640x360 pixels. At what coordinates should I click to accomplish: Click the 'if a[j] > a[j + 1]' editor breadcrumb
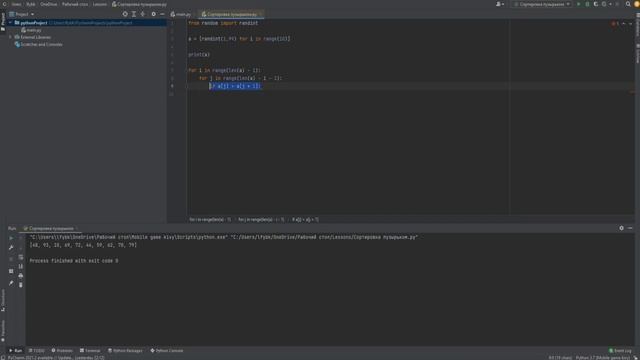(305, 220)
